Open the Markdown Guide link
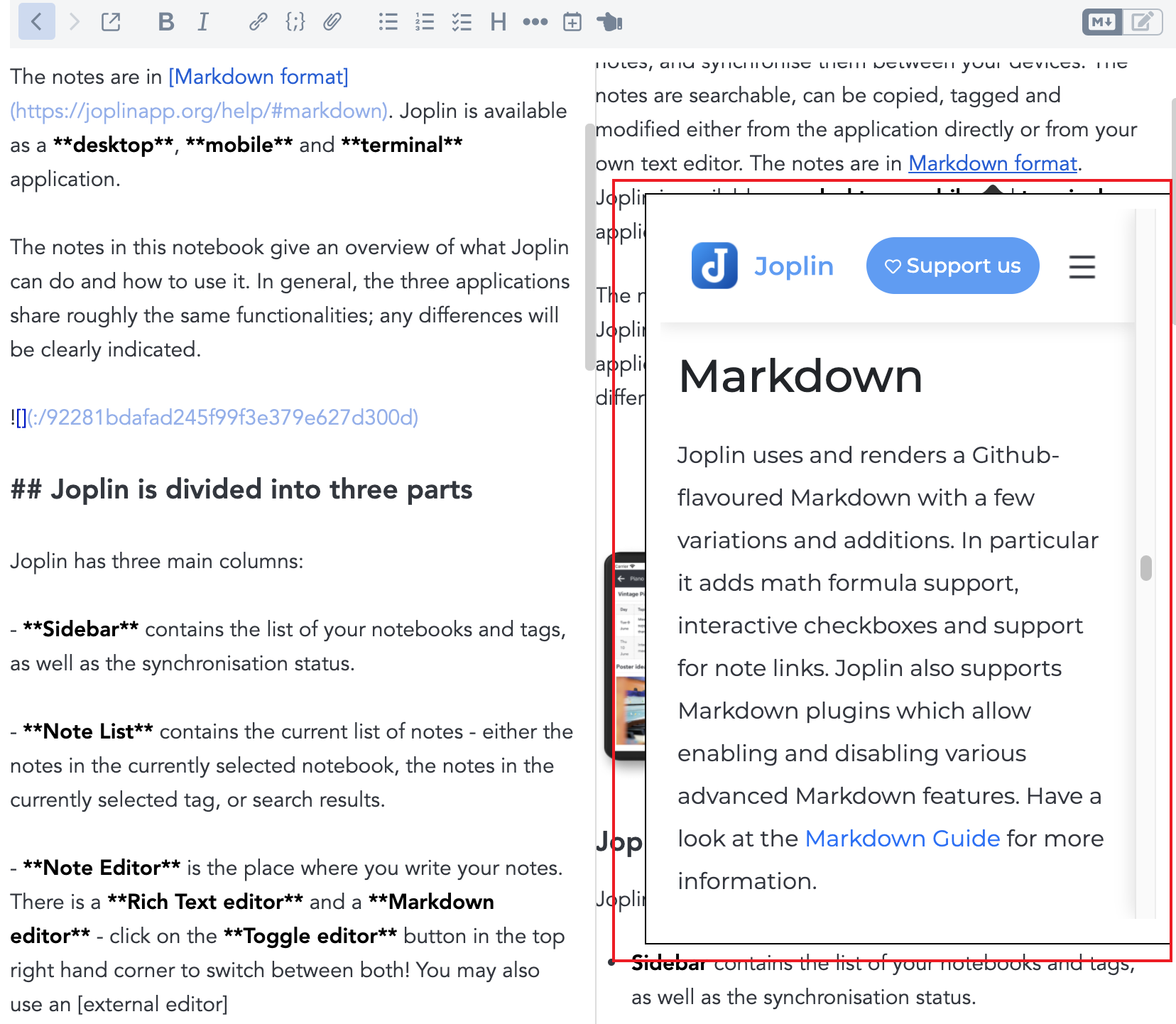This screenshot has width=1176, height=1024. pyautogui.click(x=903, y=839)
